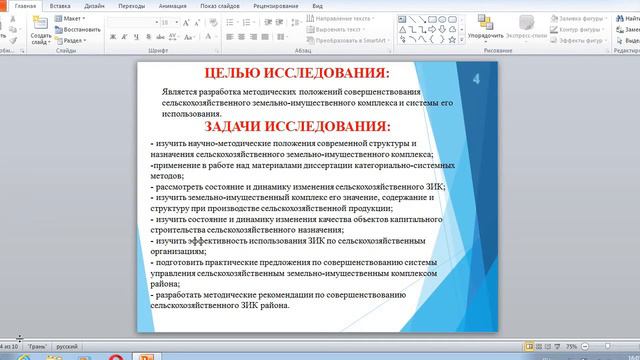The width and height of the screenshot is (640, 360).
Task: Open Выровнять текст dropdown
Action: 336,30
